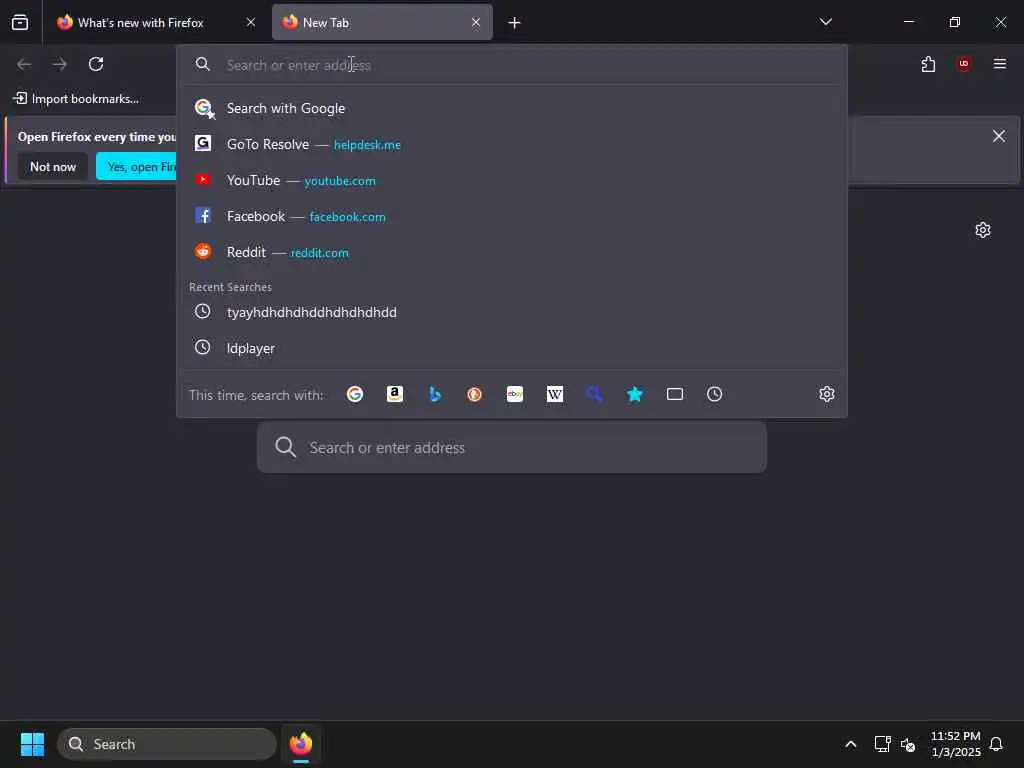
Task: Open new tab page personalize gear
Action: [x=982, y=230]
